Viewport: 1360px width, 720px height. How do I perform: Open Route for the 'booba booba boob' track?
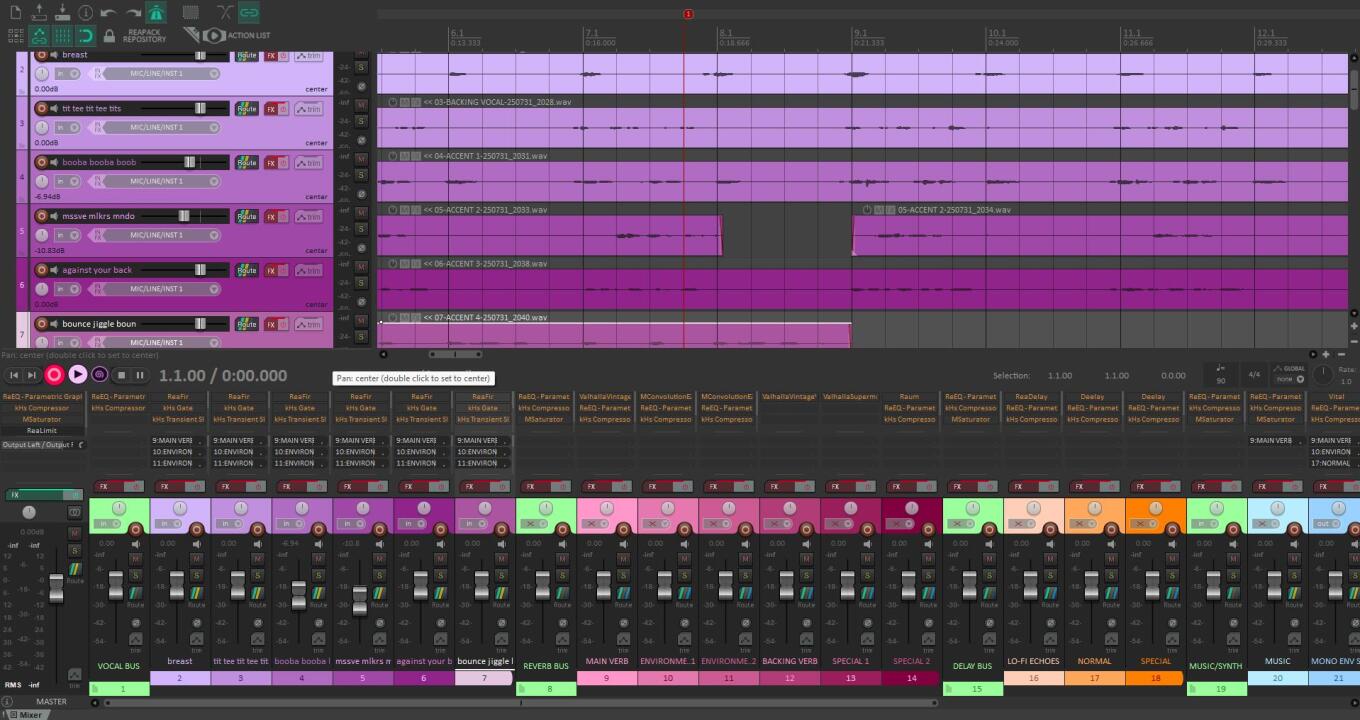coord(246,163)
